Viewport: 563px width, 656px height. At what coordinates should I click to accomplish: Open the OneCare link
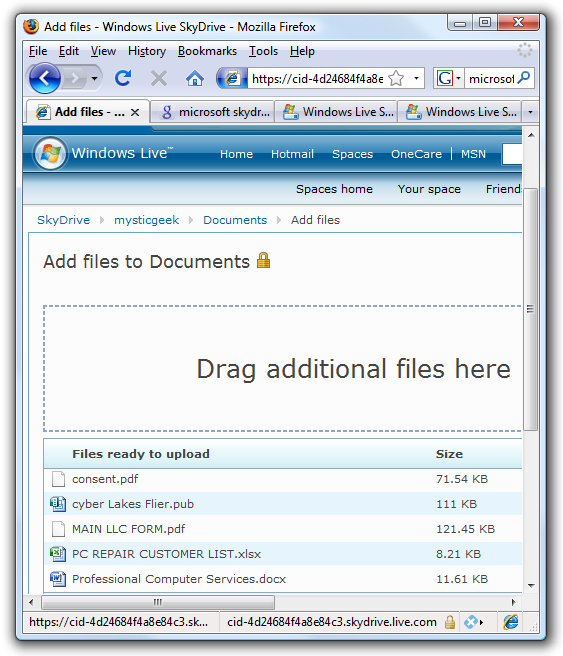tap(416, 154)
